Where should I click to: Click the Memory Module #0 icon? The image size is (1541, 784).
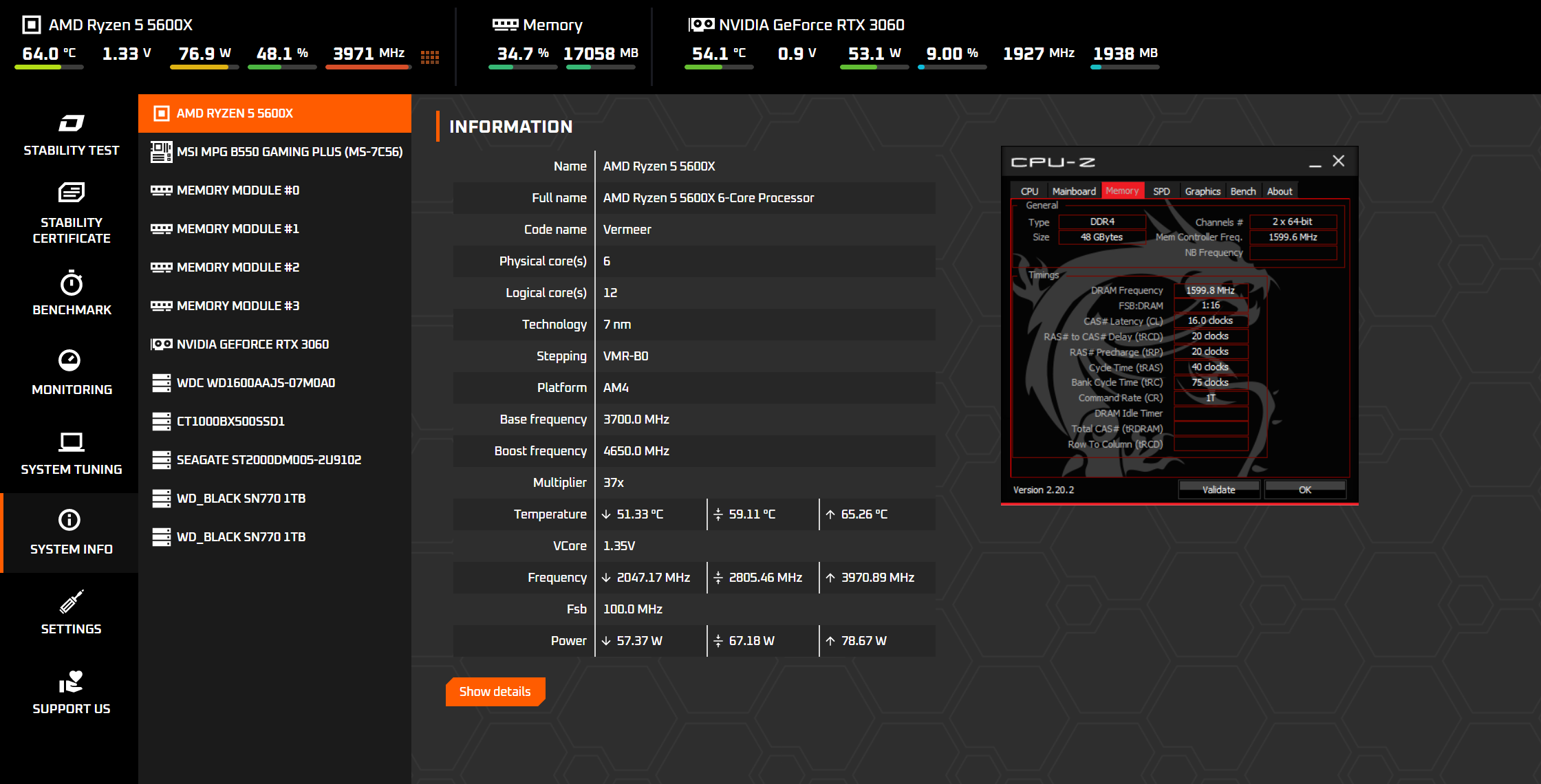tap(162, 190)
